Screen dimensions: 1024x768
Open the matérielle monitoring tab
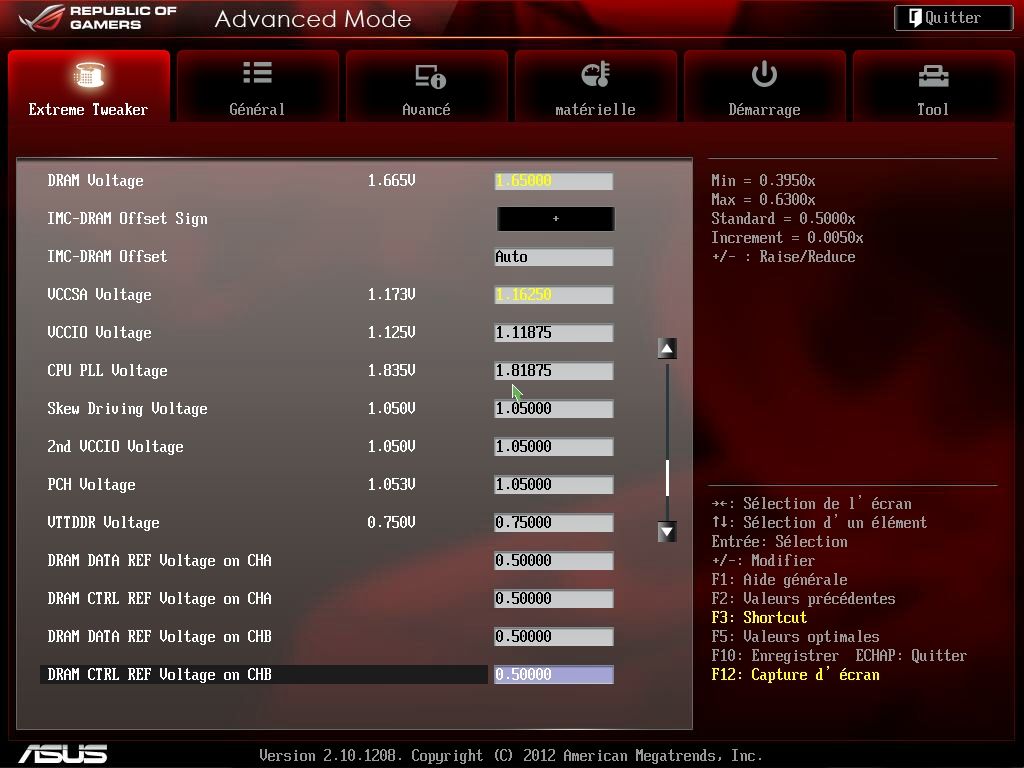coord(596,86)
